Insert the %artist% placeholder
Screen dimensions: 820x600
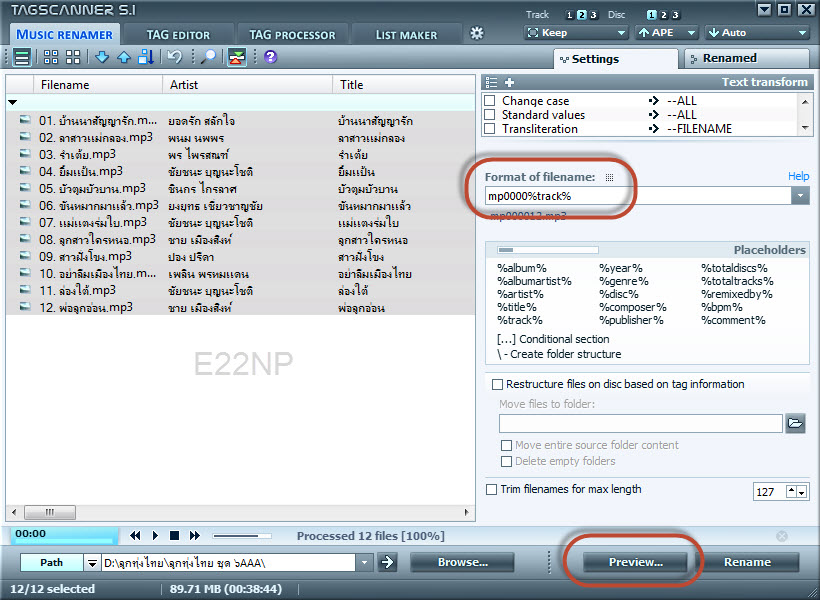pos(520,294)
